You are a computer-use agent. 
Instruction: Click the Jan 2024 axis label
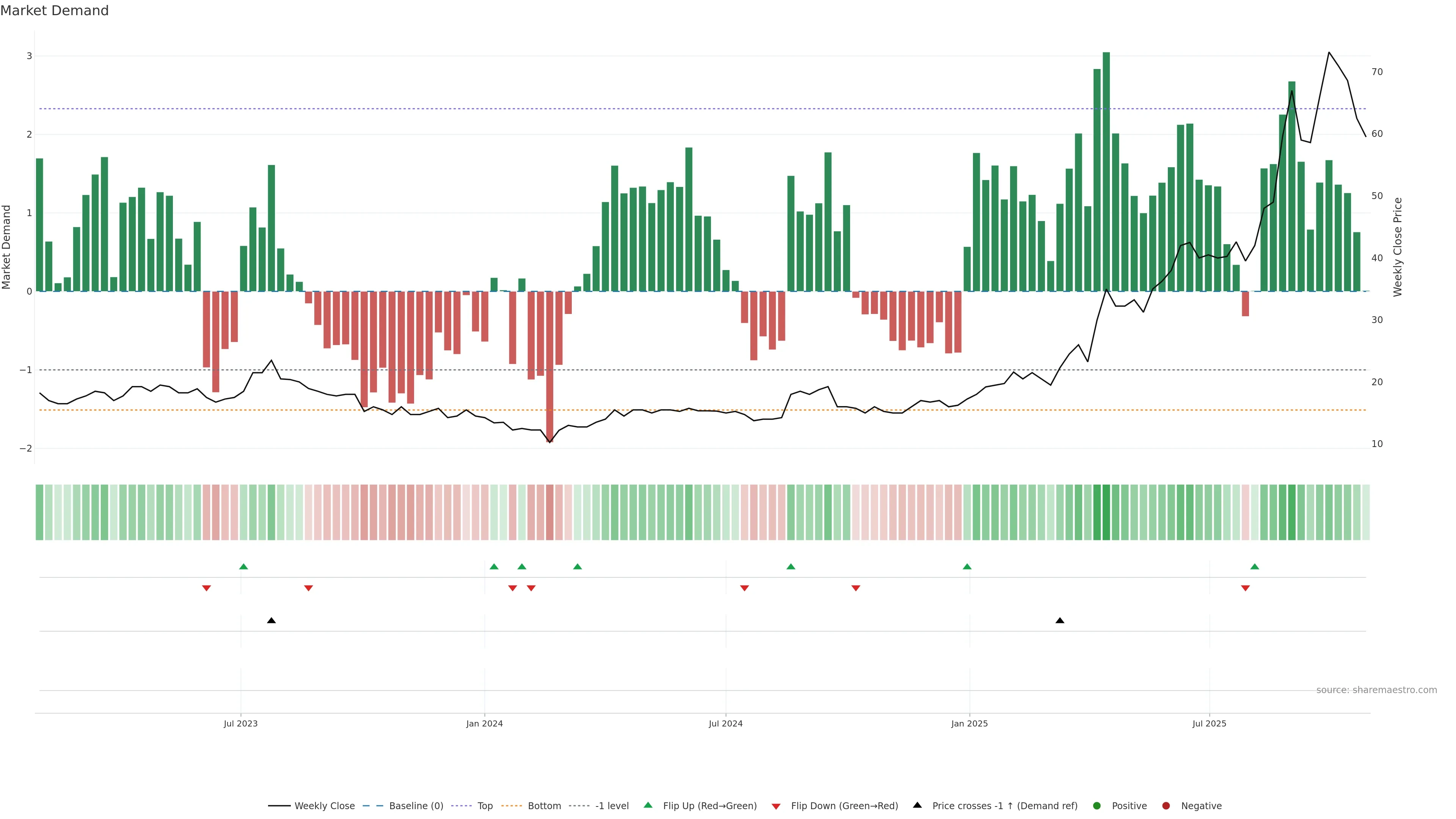[x=485, y=723]
